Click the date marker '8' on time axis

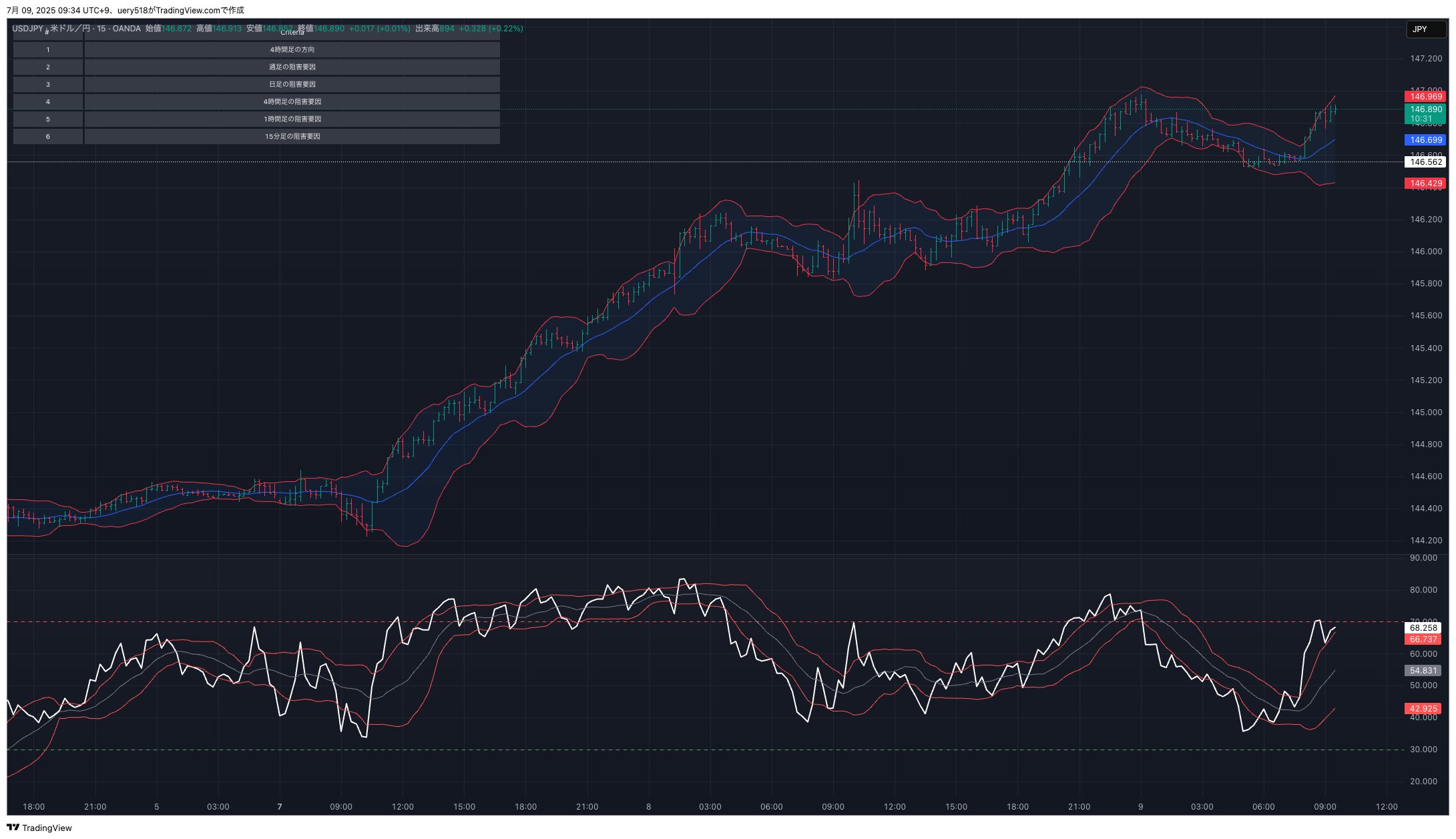(648, 807)
